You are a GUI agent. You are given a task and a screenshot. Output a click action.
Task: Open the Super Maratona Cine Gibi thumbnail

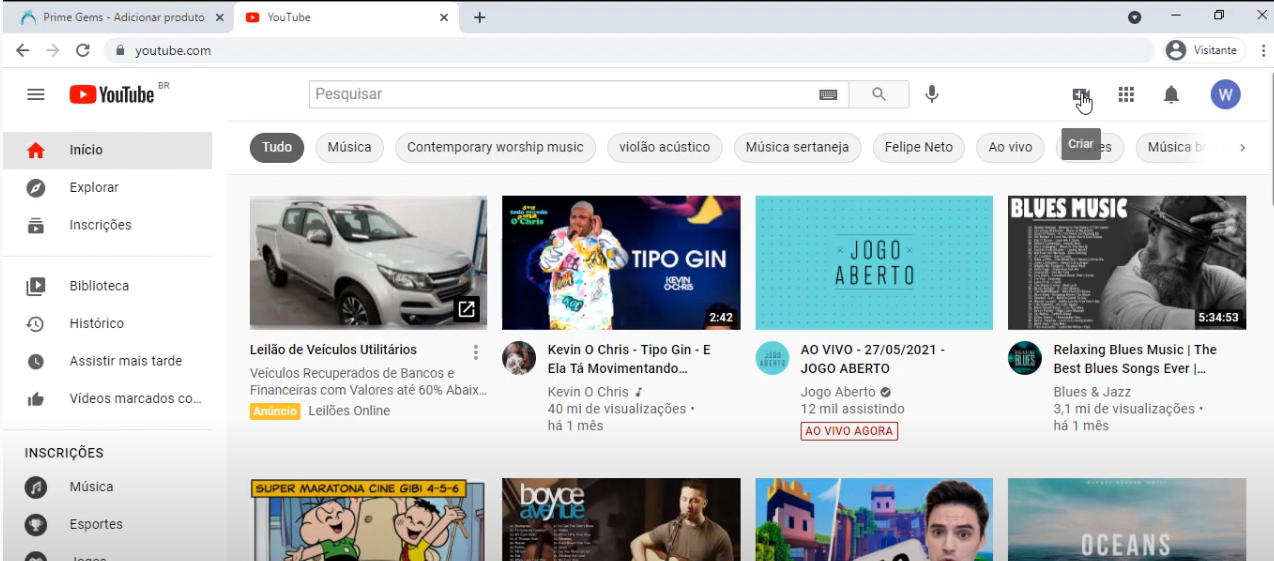(368, 519)
